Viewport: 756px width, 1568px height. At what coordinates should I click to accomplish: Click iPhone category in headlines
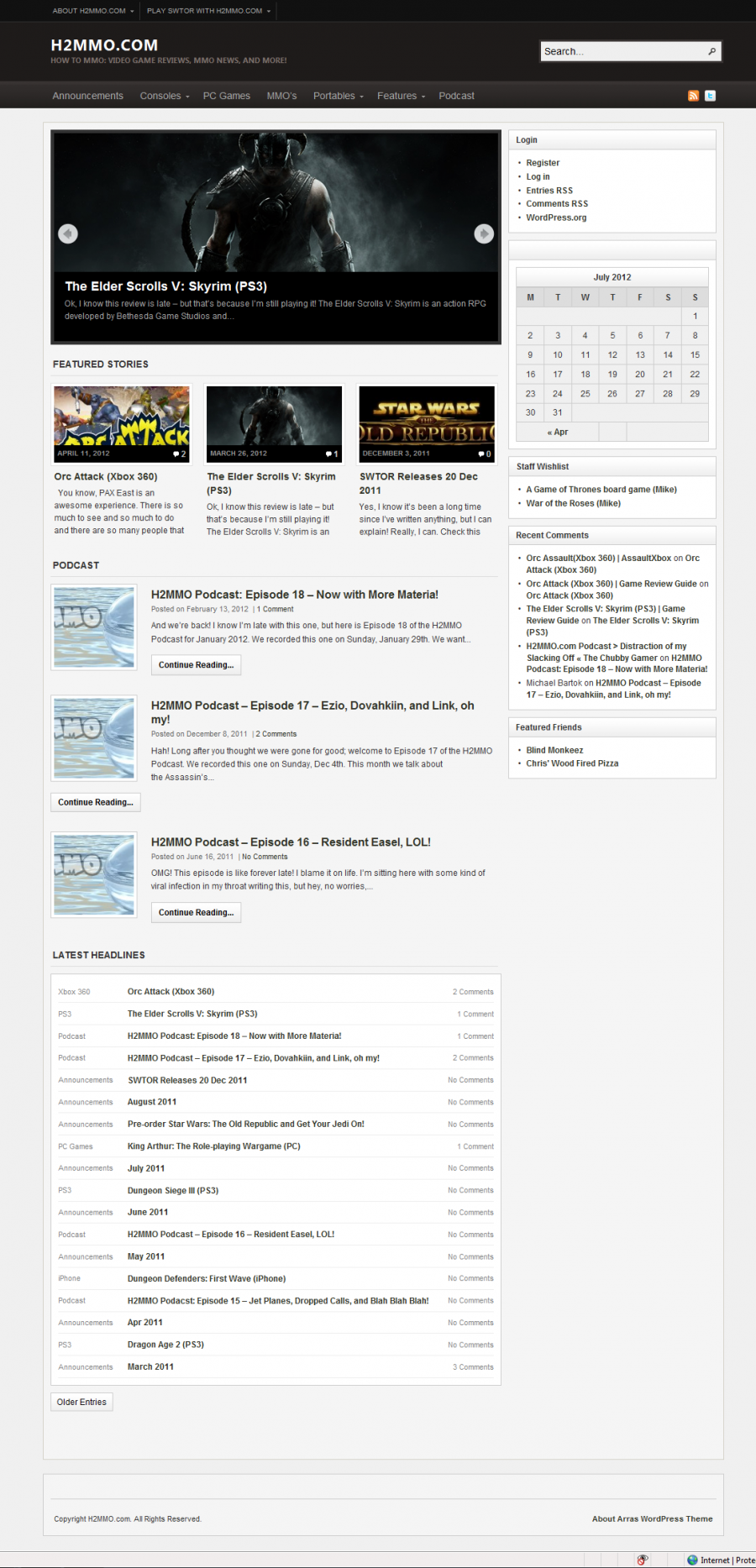tap(69, 1278)
